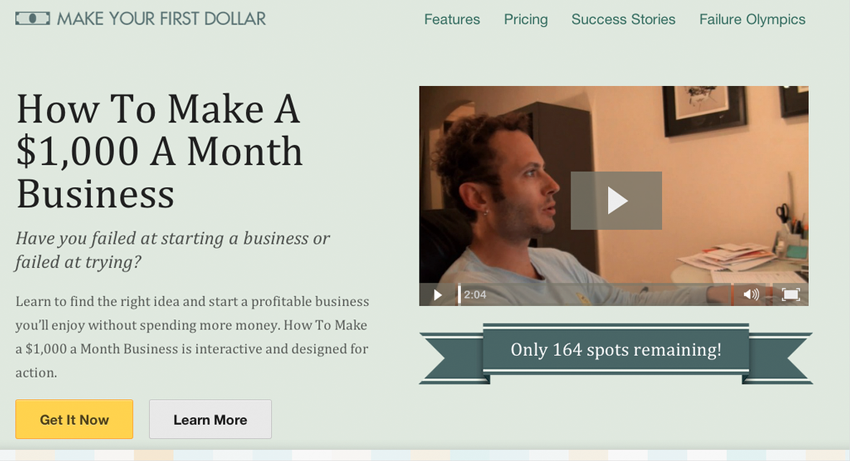Visit the Failure Olympics page

click(x=752, y=20)
